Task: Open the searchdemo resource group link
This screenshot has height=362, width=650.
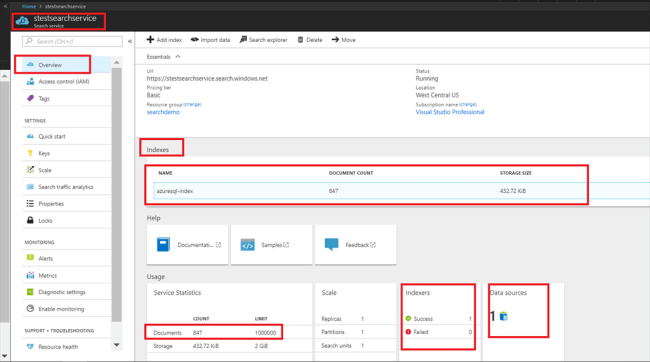Action: pos(163,112)
